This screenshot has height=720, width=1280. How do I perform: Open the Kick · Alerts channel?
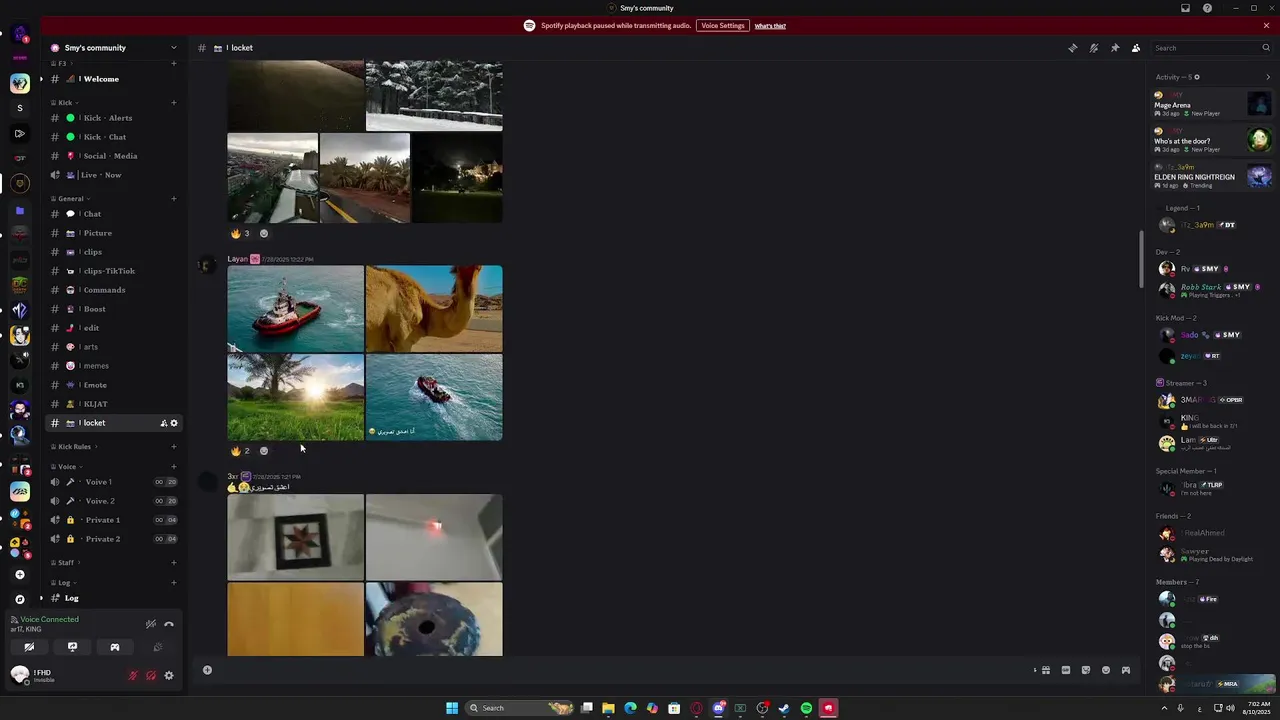point(113,118)
